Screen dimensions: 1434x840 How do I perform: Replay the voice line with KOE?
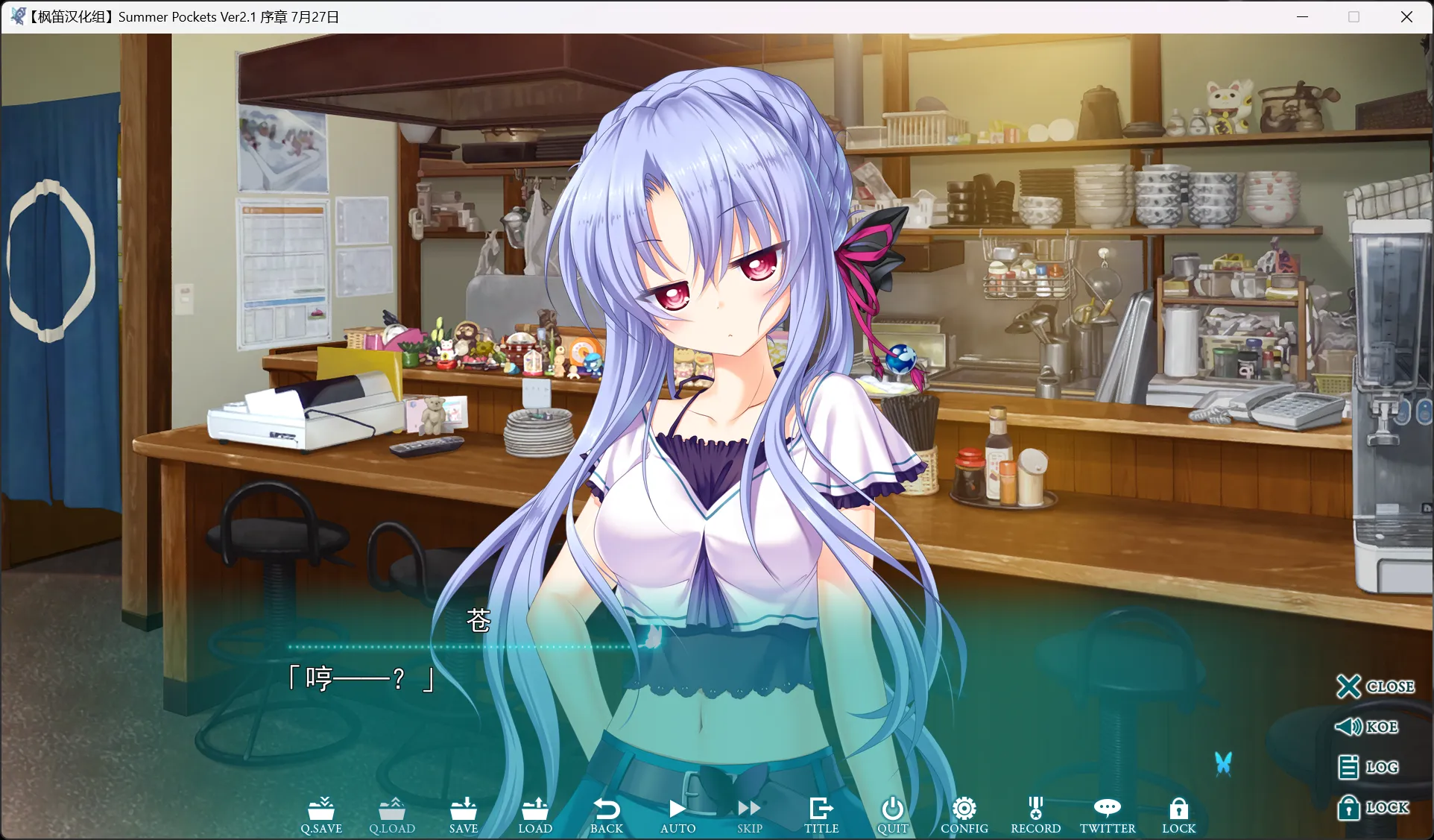point(1366,727)
